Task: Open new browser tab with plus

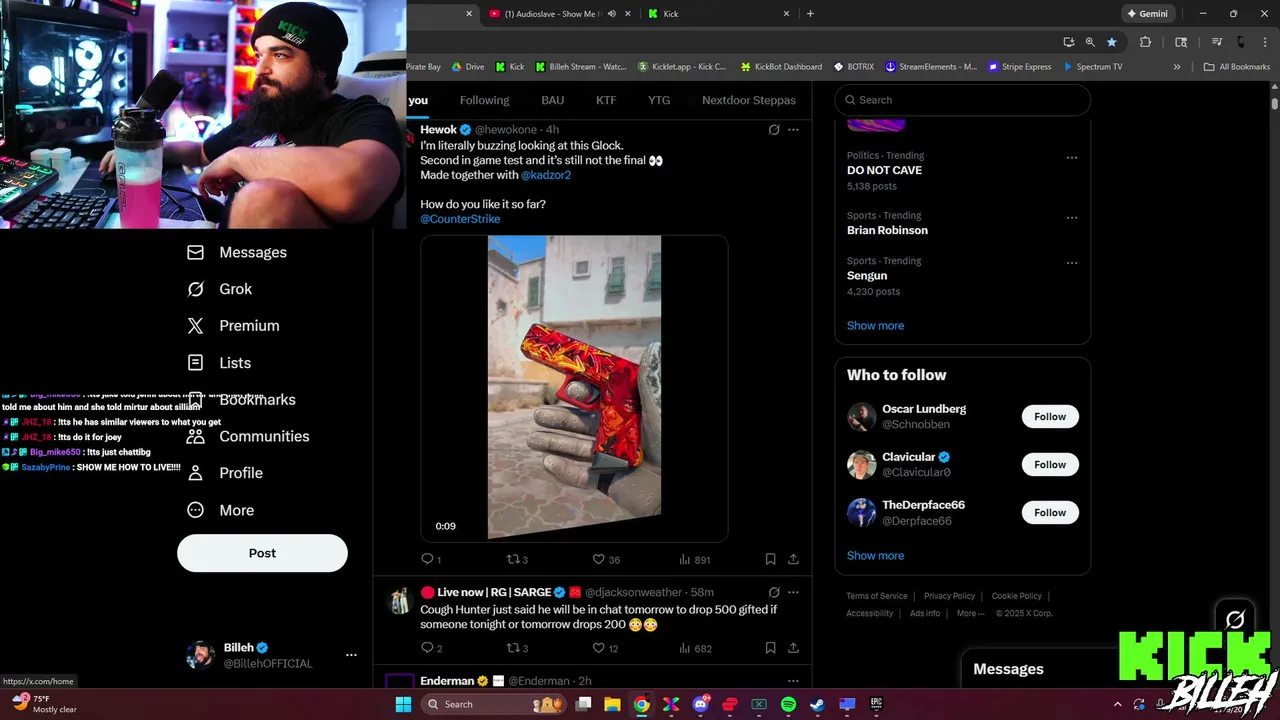Action: pos(810,14)
